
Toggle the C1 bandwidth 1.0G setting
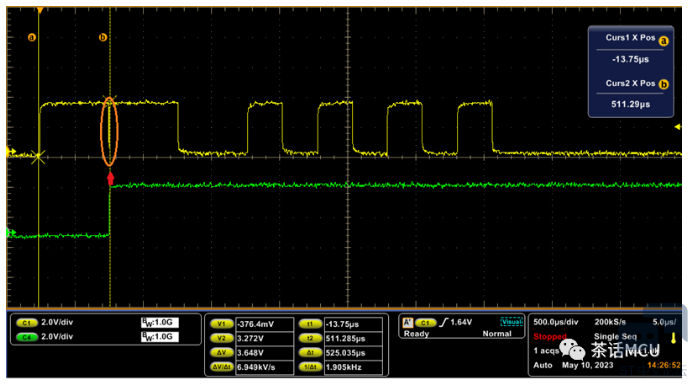click(x=159, y=323)
